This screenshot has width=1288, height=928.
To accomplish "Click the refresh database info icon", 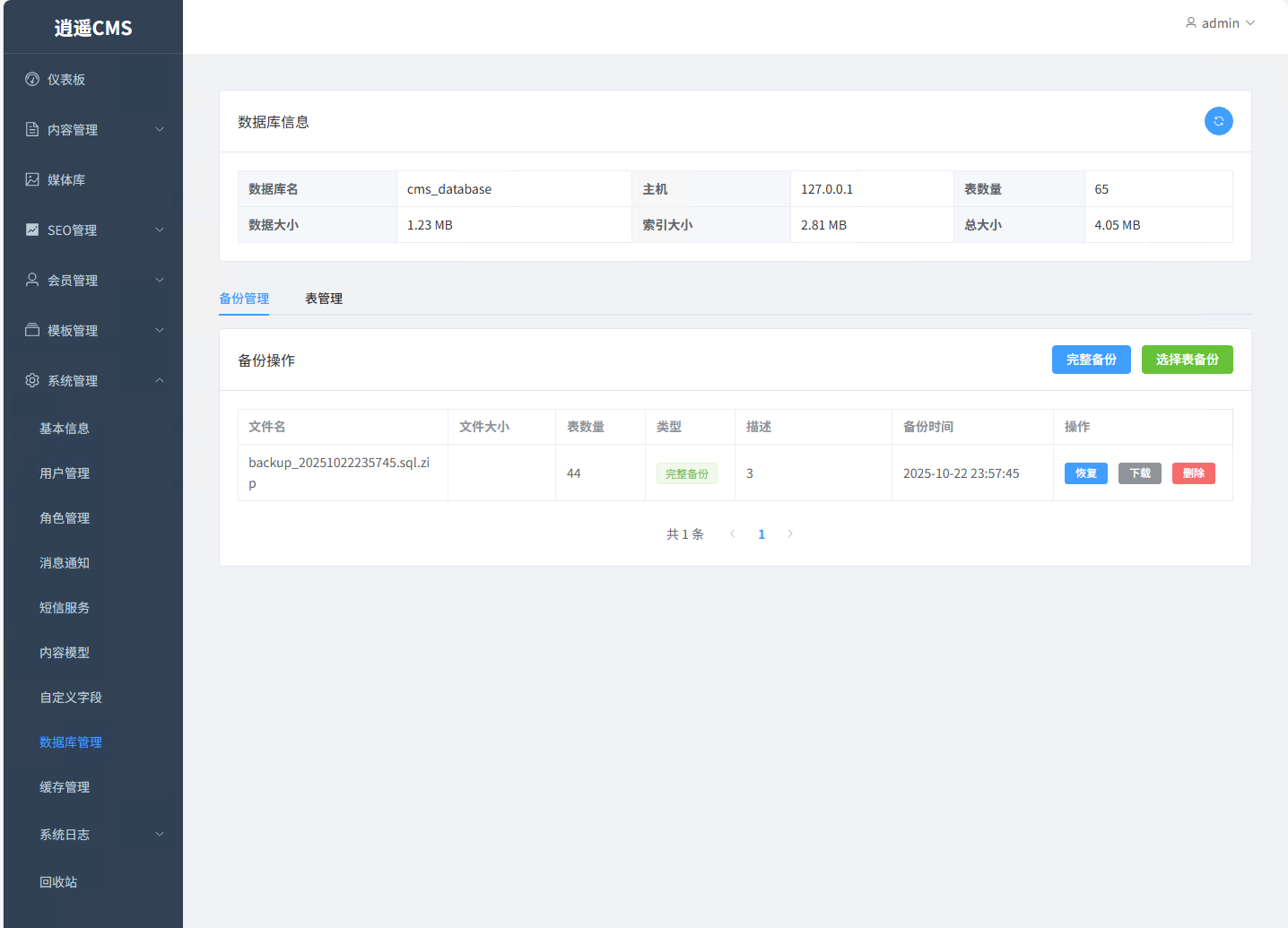I will pos(1218,121).
